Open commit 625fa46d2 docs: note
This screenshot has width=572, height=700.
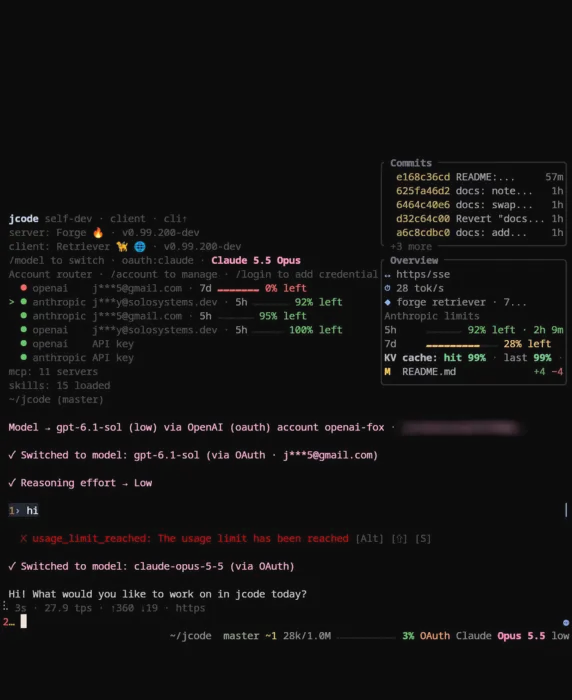(x=479, y=191)
